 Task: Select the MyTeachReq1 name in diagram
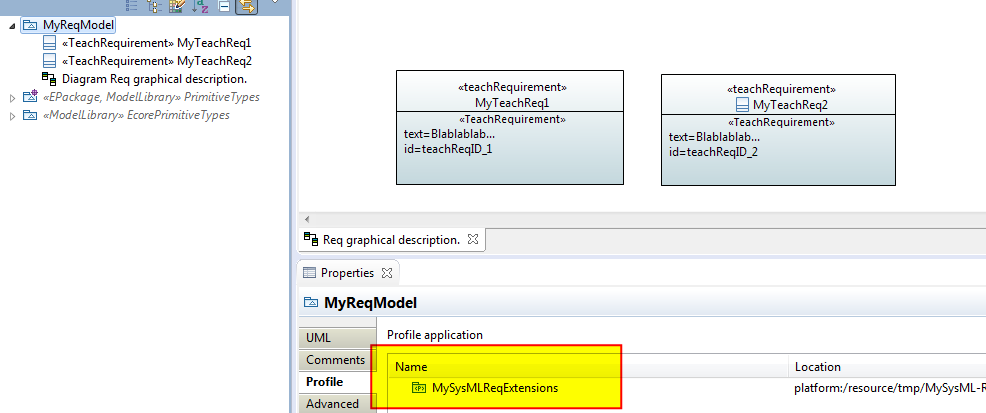pyautogui.click(x=512, y=102)
